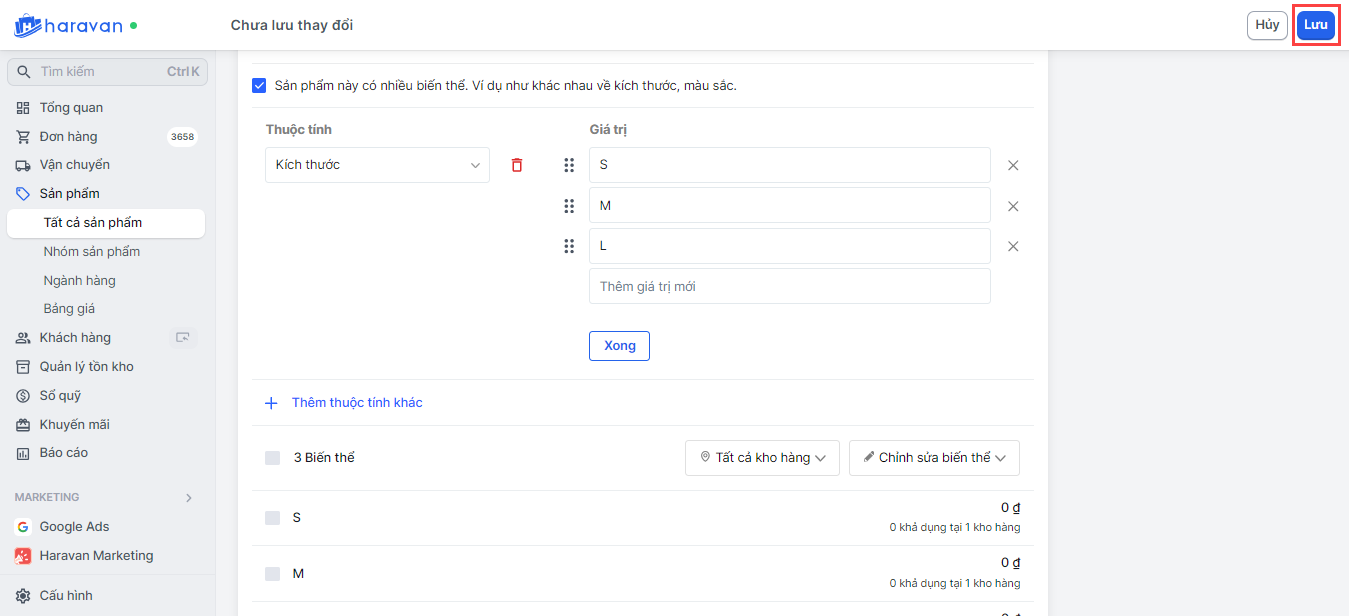Click drag handle of value S

point(569,165)
